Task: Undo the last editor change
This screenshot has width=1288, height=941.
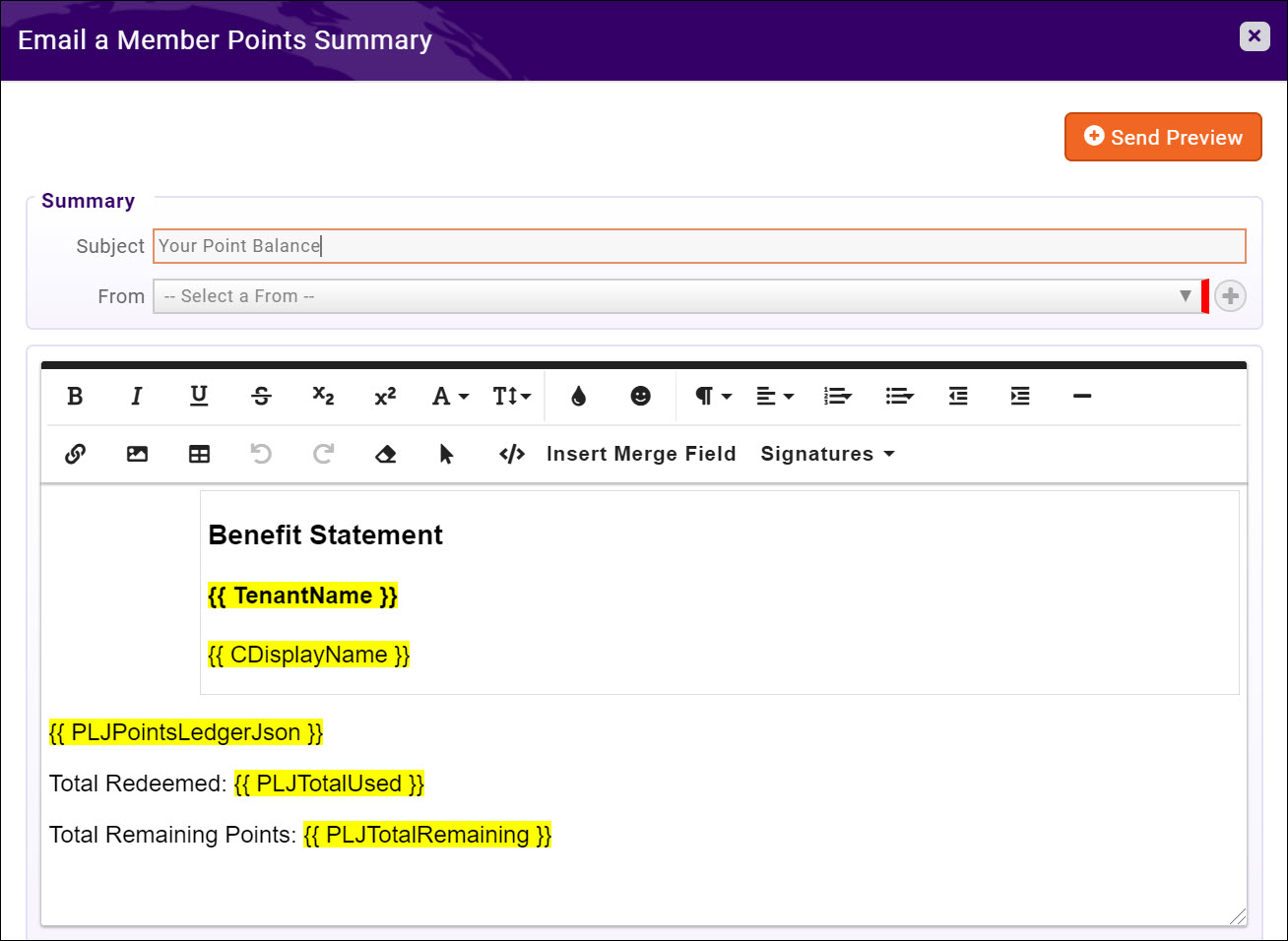Action: coord(261,454)
